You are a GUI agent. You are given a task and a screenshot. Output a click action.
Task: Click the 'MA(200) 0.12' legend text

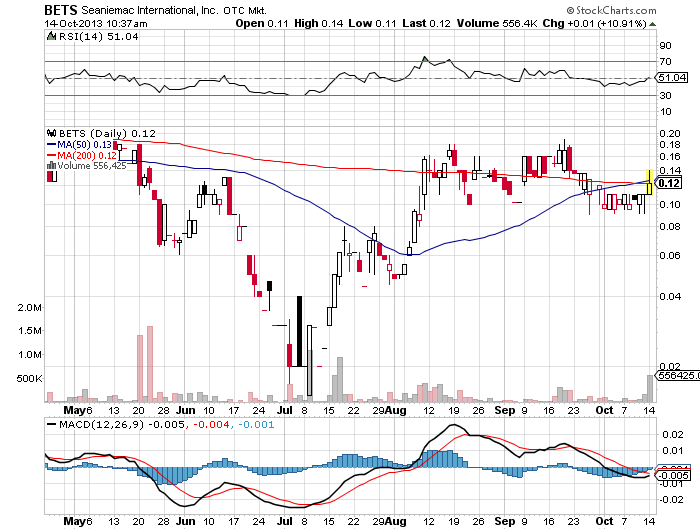coord(87,155)
